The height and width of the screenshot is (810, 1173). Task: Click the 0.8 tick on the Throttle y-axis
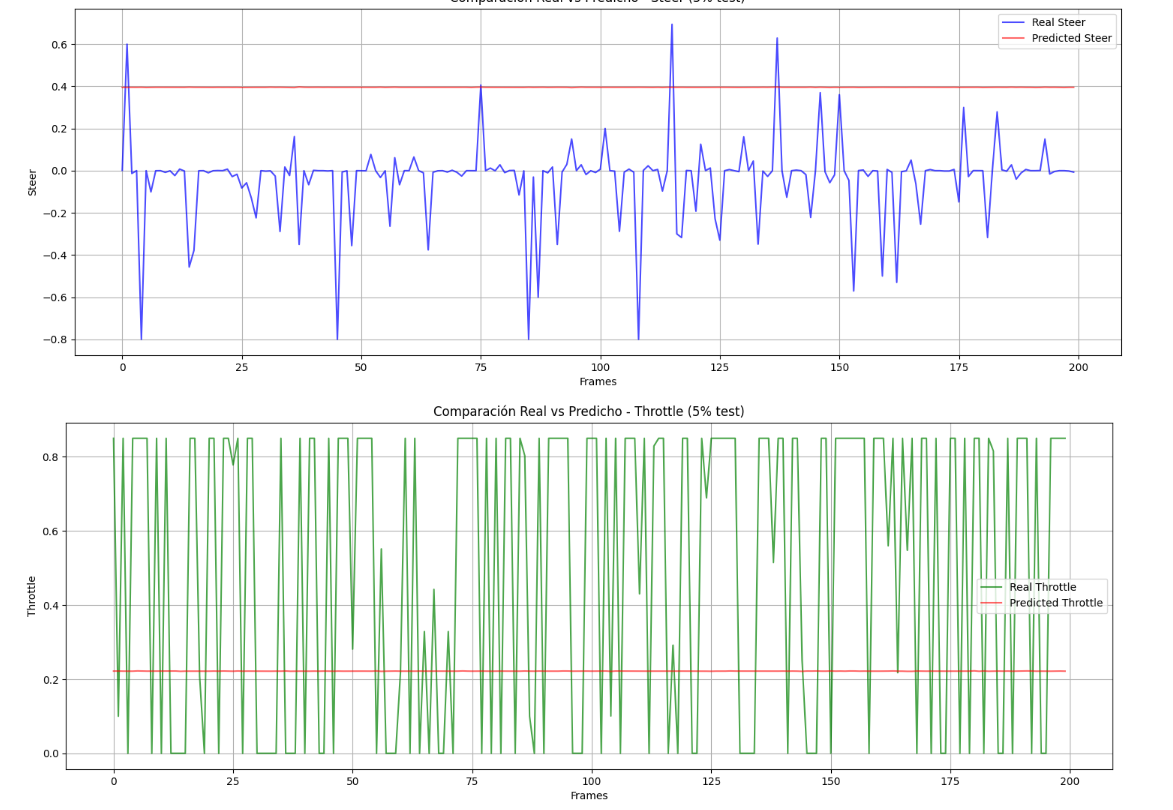pos(51,457)
